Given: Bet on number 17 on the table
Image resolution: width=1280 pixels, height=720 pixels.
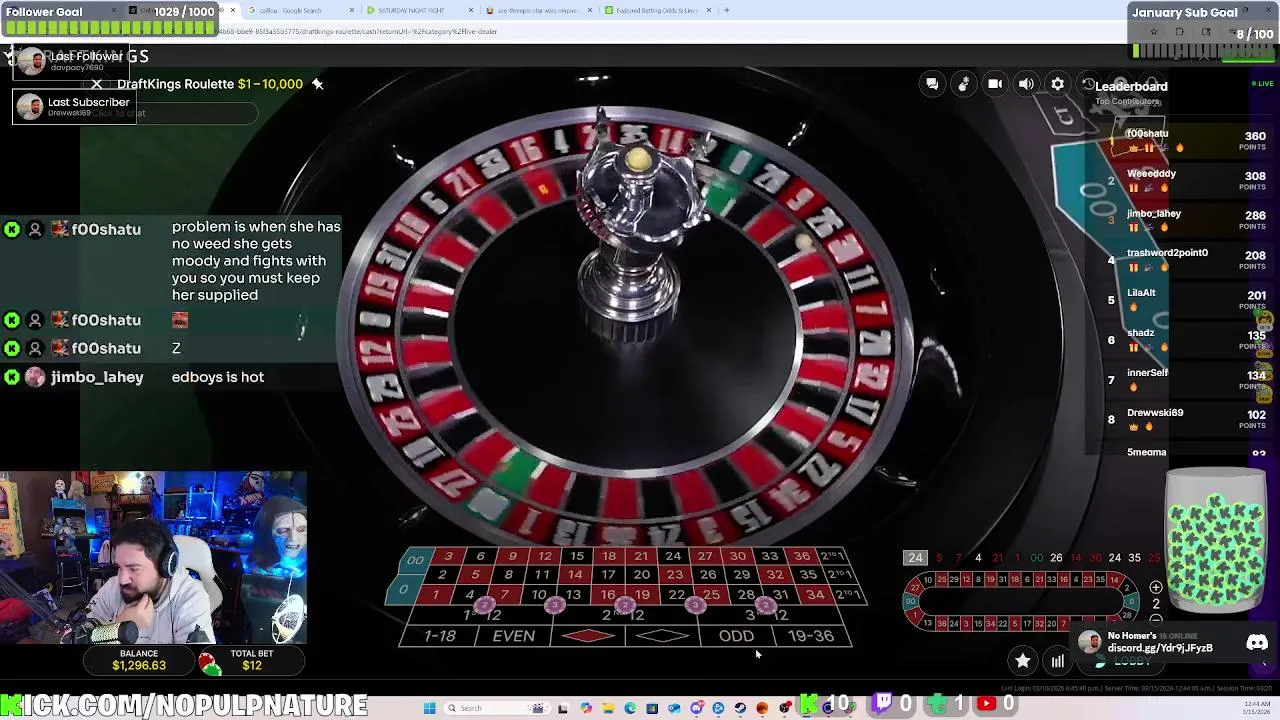Looking at the screenshot, I should 608,575.
